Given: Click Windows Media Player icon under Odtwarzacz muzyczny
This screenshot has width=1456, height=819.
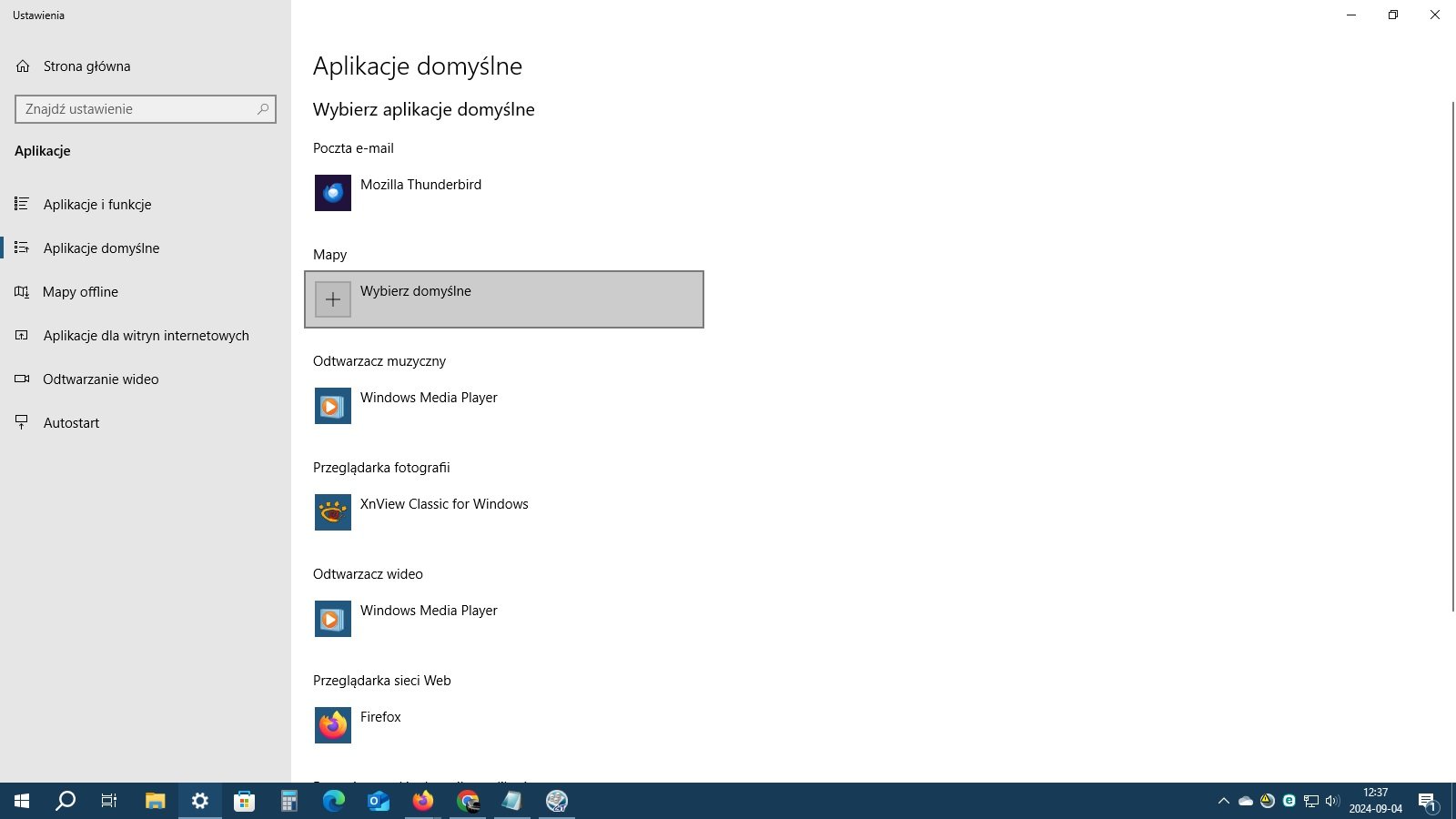Looking at the screenshot, I should tap(333, 406).
